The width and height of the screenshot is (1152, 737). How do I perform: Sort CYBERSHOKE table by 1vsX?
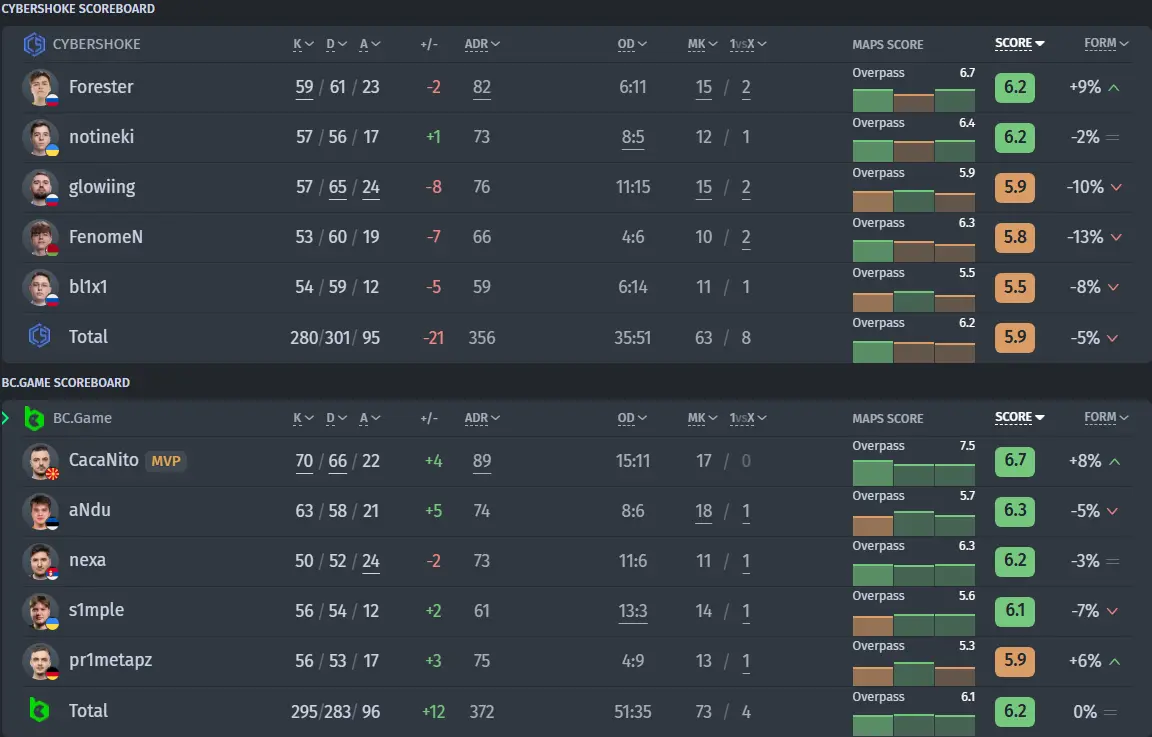[x=748, y=44]
